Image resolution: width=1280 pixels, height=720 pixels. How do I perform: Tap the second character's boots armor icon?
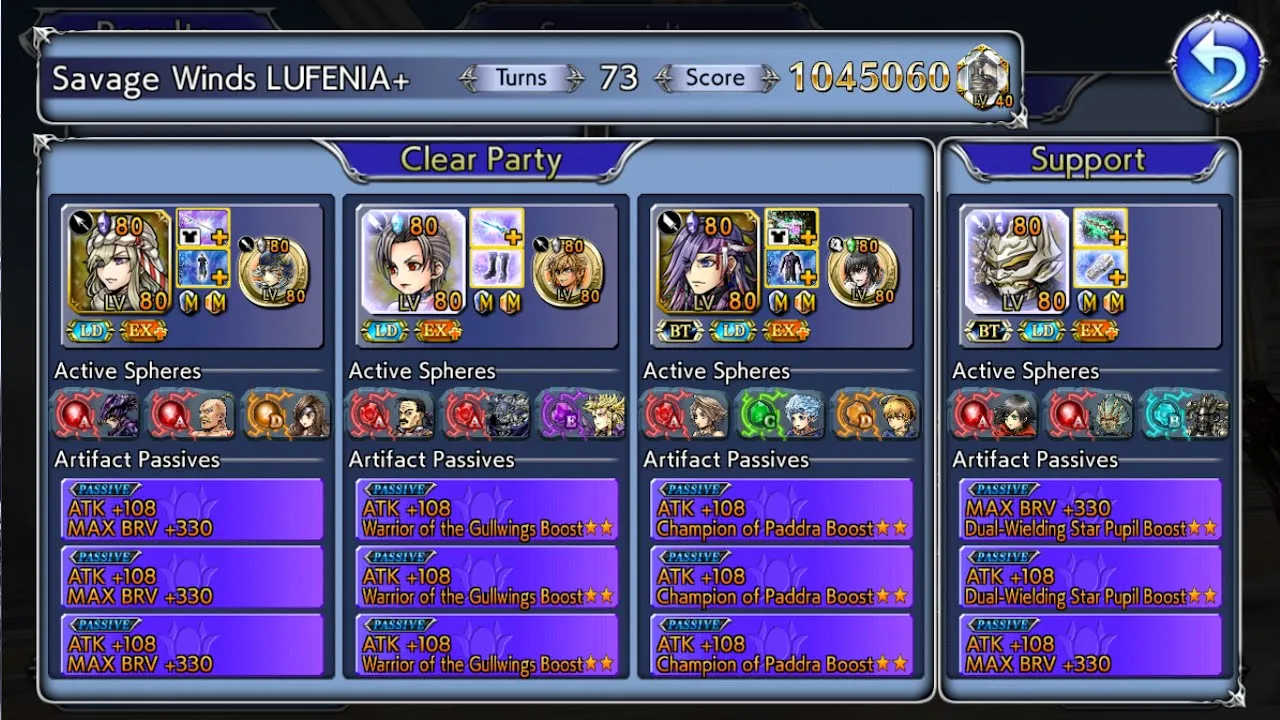click(x=496, y=268)
